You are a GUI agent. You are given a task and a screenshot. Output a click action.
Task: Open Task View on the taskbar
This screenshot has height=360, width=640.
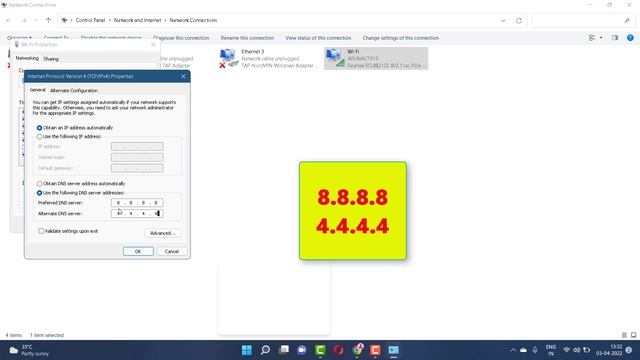coord(284,350)
